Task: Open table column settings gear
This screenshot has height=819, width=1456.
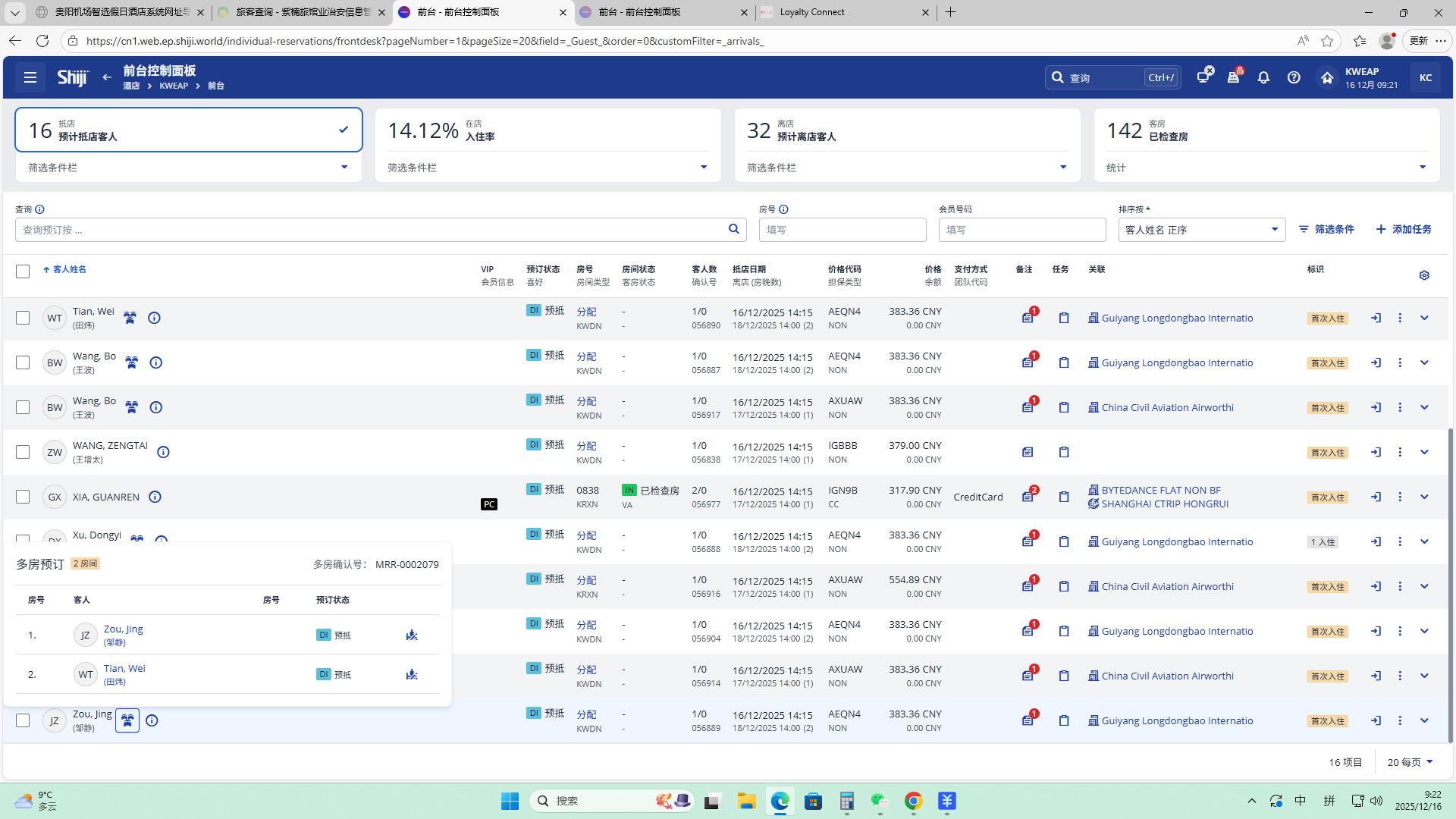Action: [1423, 275]
